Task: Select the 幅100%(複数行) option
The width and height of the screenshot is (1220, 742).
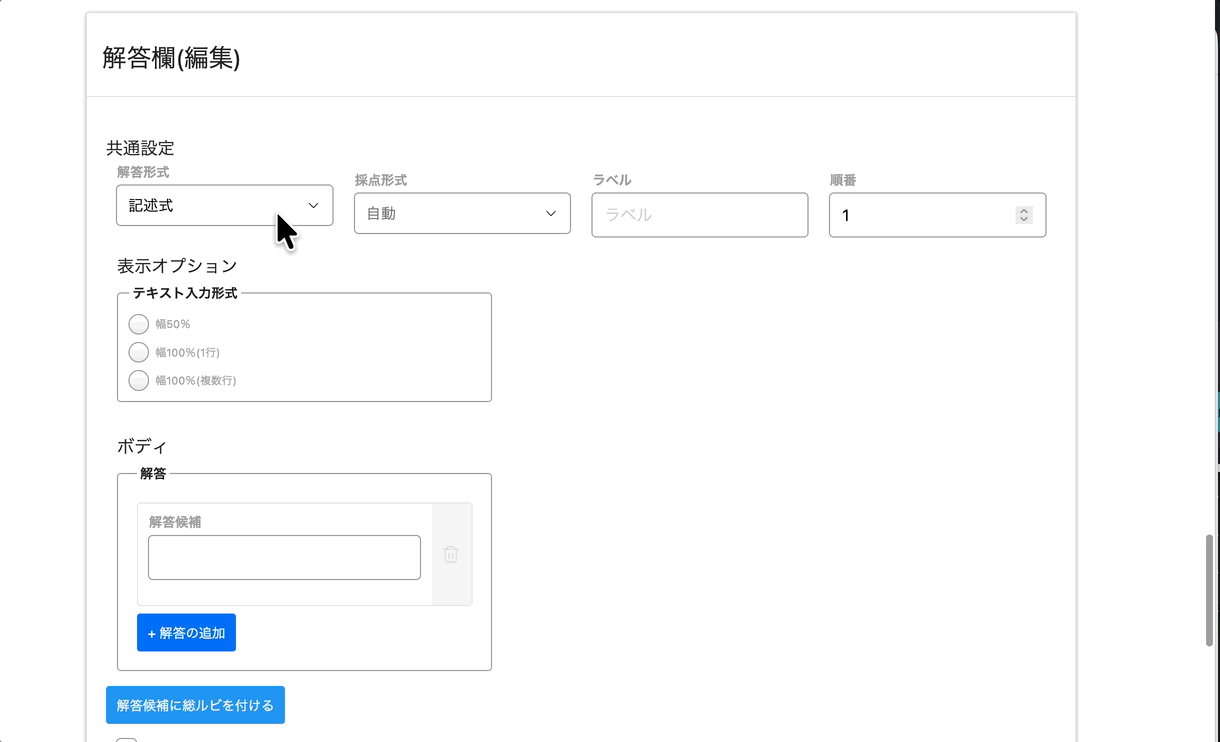Action: pos(138,380)
